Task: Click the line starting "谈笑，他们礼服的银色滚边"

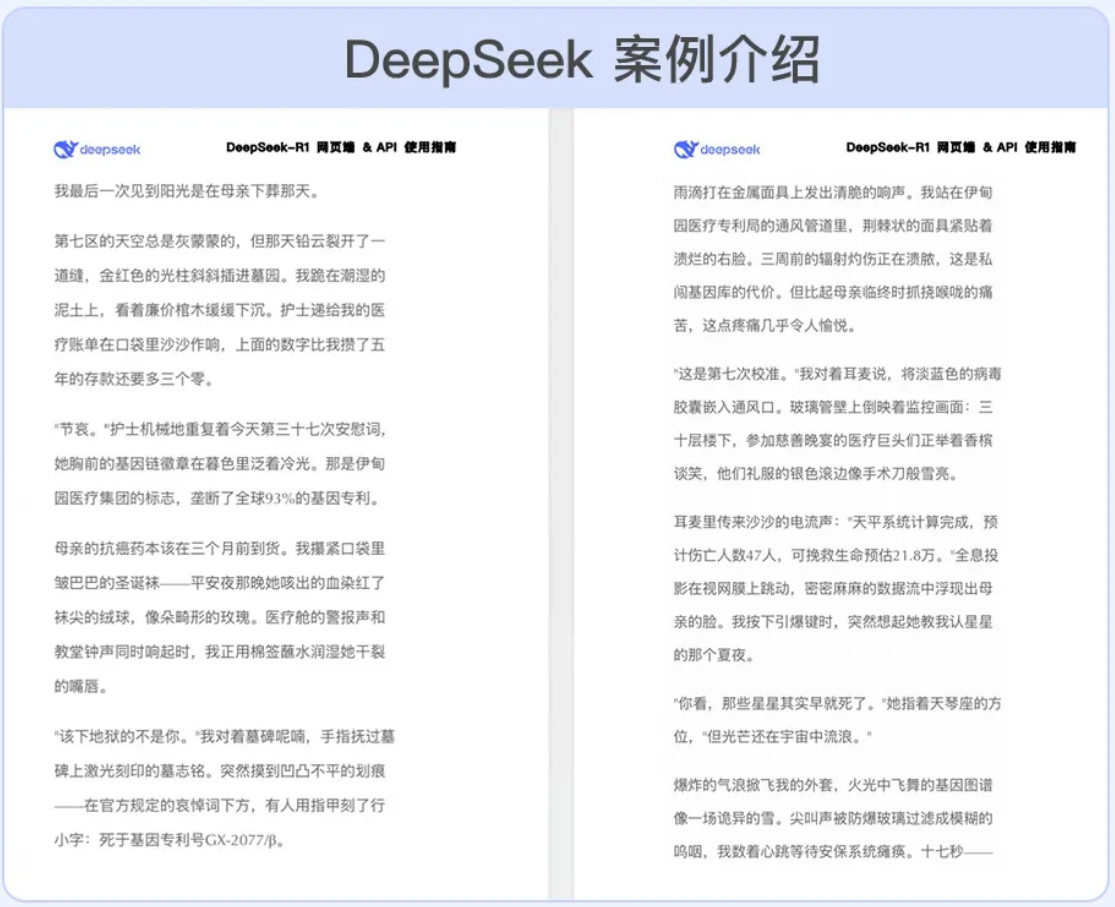Action: point(816,473)
